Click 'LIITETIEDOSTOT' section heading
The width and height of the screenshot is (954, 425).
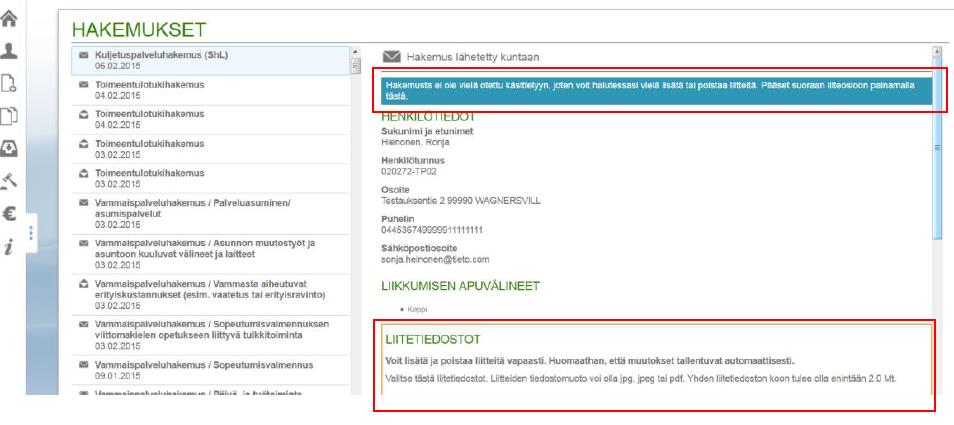[x=433, y=339]
